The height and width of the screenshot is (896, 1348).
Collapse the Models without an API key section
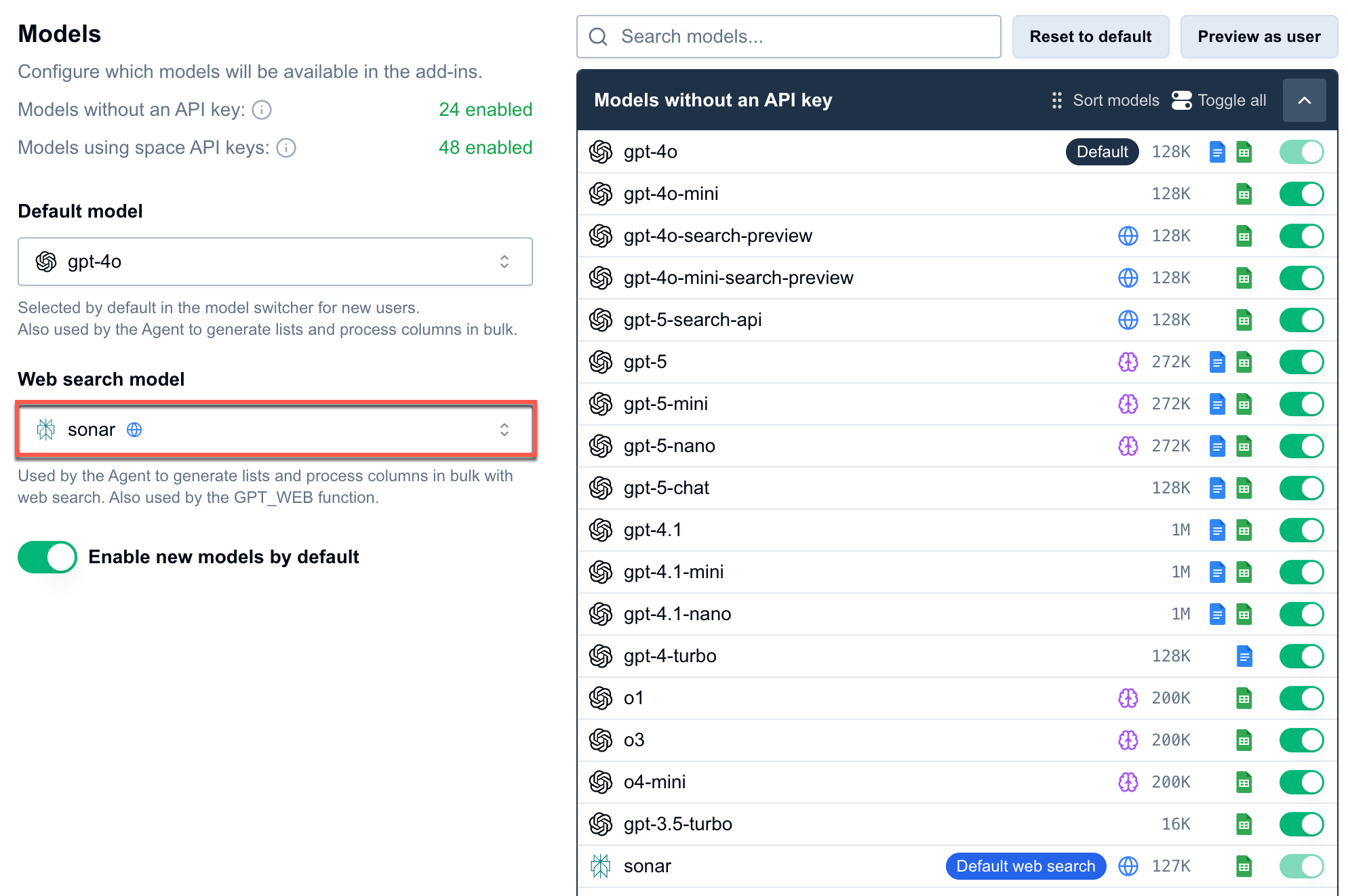(1304, 100)
